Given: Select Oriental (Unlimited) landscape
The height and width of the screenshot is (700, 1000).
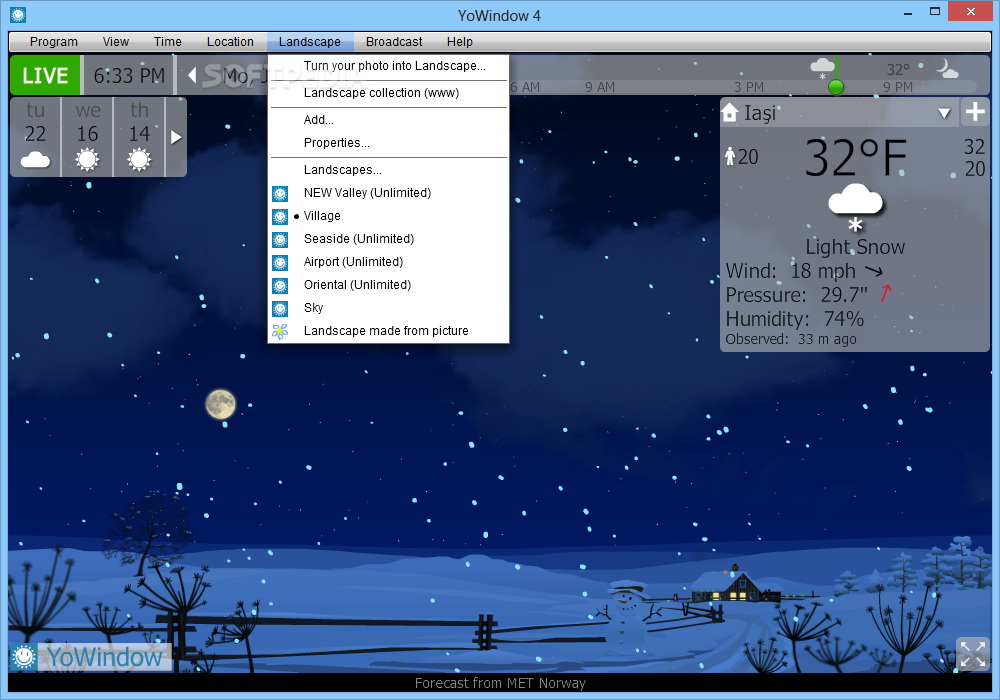Looking at the screenshot, I should pos(388,284).
